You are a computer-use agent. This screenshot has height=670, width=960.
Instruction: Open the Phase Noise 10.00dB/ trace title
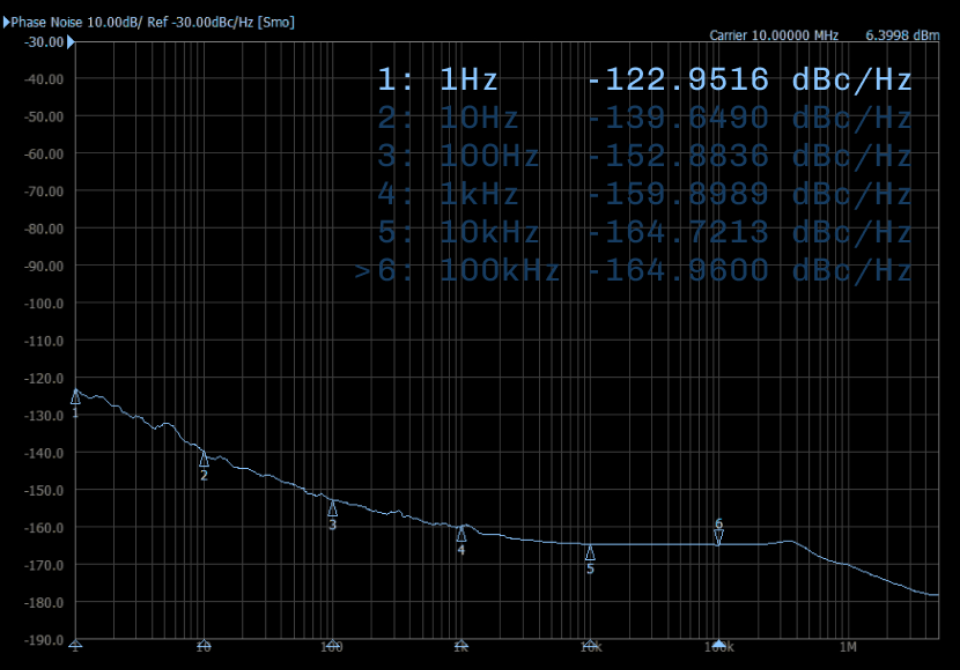pyautogui.click(x=152, y=21)
